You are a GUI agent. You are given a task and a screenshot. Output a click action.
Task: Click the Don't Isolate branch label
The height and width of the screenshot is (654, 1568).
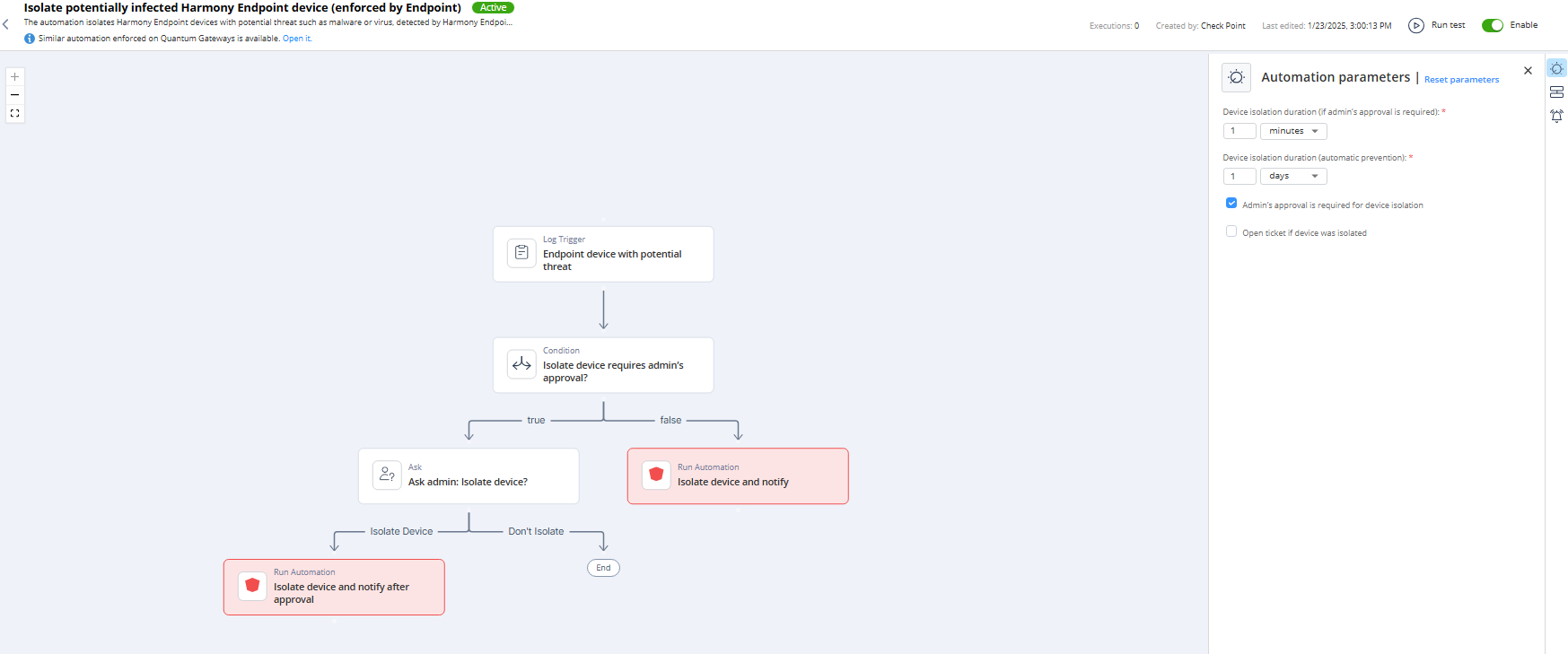pyautogui.click(x=536, y=531)
